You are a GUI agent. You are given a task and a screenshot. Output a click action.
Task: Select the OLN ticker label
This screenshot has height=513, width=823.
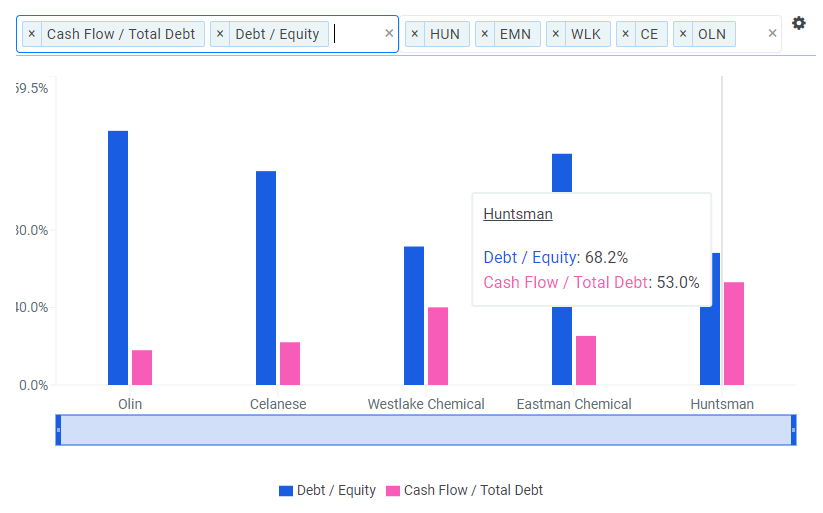pos(712,34)
